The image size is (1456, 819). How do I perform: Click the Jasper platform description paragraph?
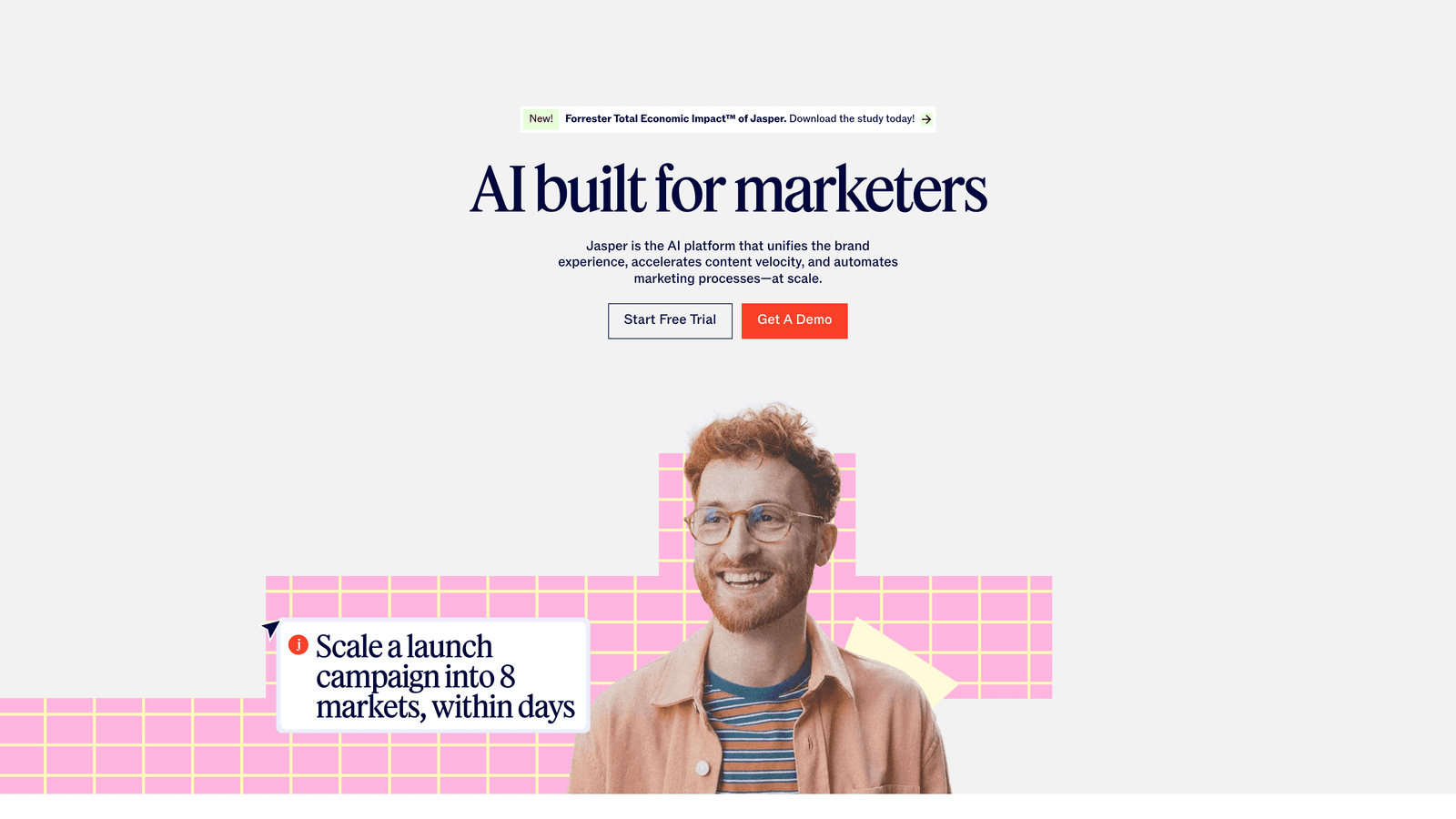(728, 262)
